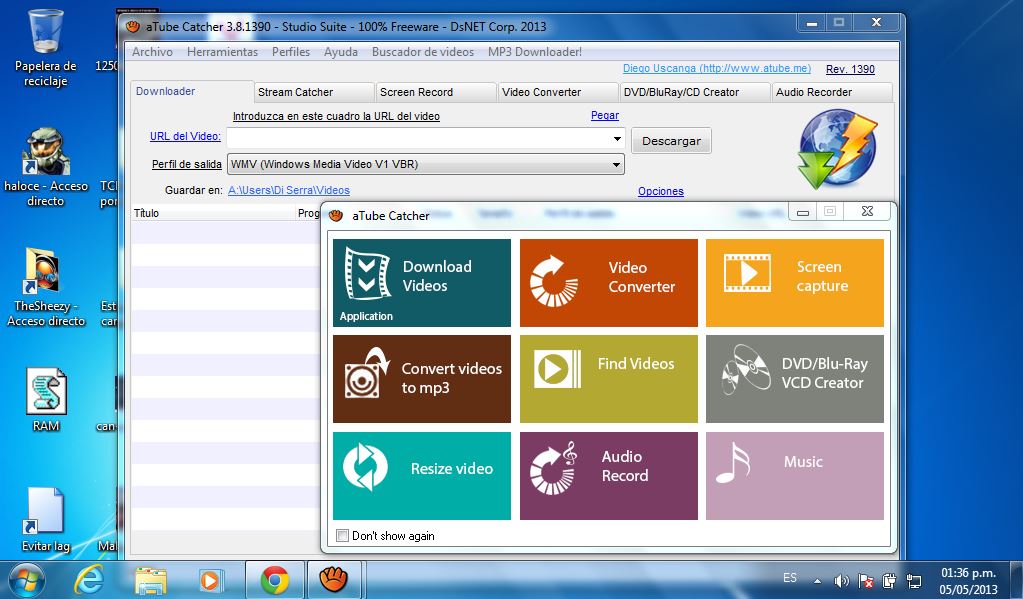Click the aTube Catcher taskbar button
This screenshot has height=599, width=1023.
pyautogui.click(x=333, y=580)
